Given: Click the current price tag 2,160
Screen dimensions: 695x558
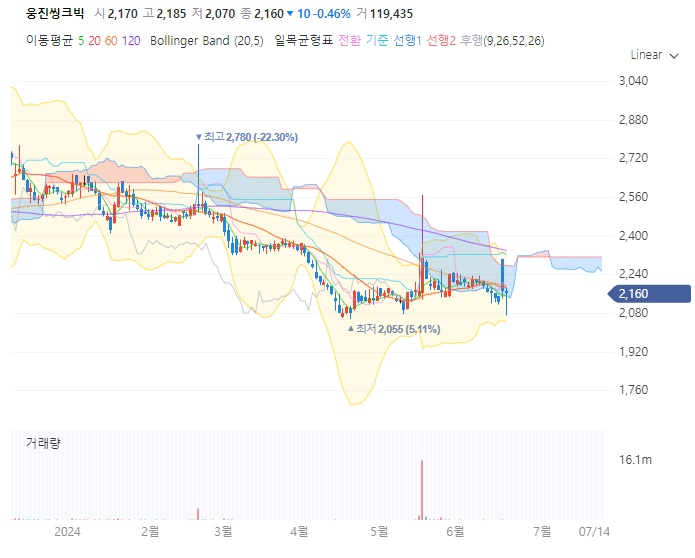Looking at the screenshot, I should coord(649,294).
